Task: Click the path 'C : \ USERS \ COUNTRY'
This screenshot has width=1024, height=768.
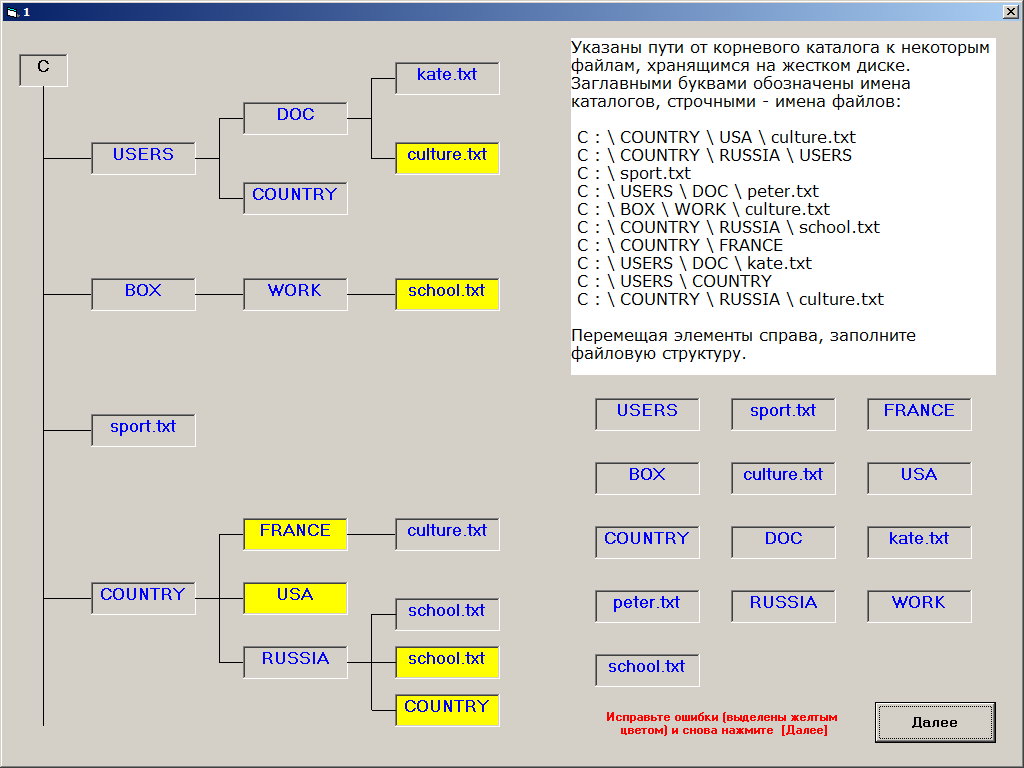Action: [674, 281]
